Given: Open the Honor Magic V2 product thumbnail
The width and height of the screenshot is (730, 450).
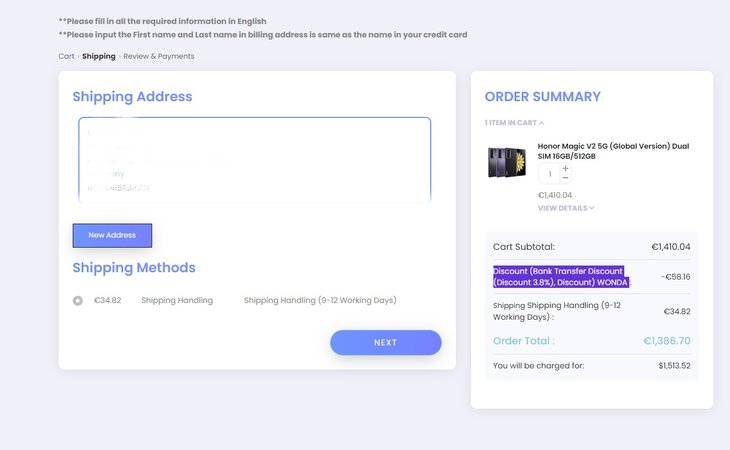Looking at the screenshot, I should [507, 162].
